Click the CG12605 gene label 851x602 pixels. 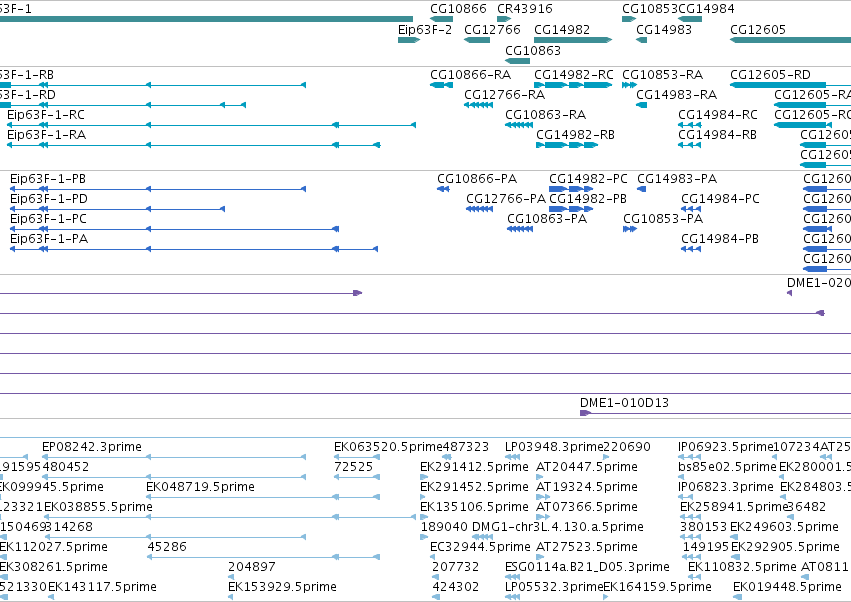pos(758,29)
